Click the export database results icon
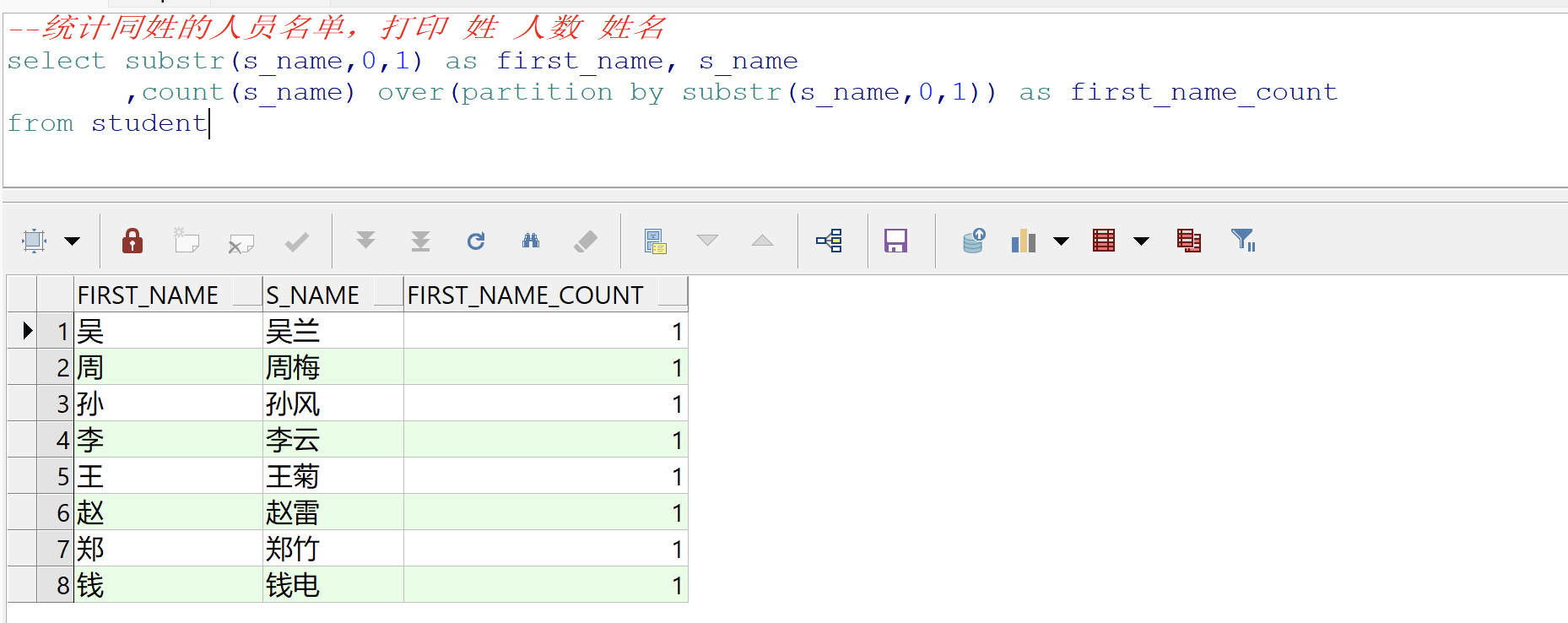1568x623 pixels. pyautogui.click(x=974, y=241)
